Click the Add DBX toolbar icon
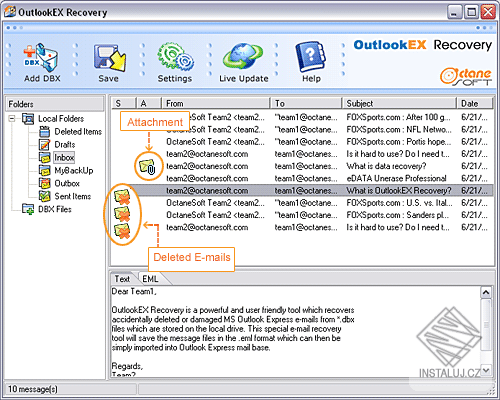This screenshot has width=500, height=400. (x=42, y=57)
